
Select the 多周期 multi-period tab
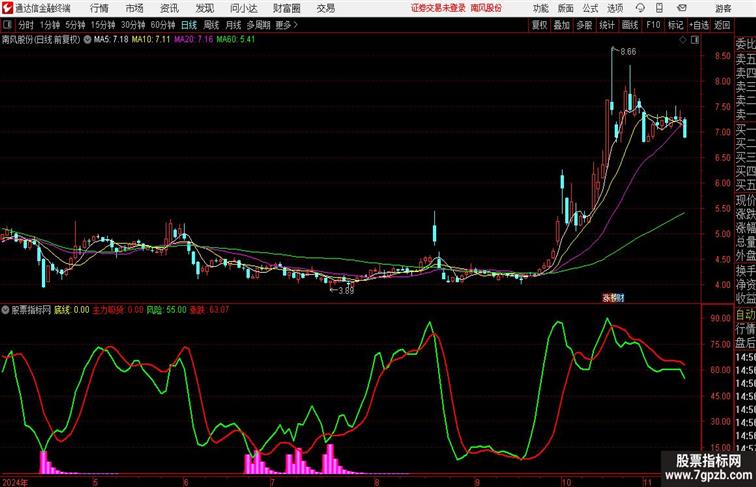click(258, 25)
